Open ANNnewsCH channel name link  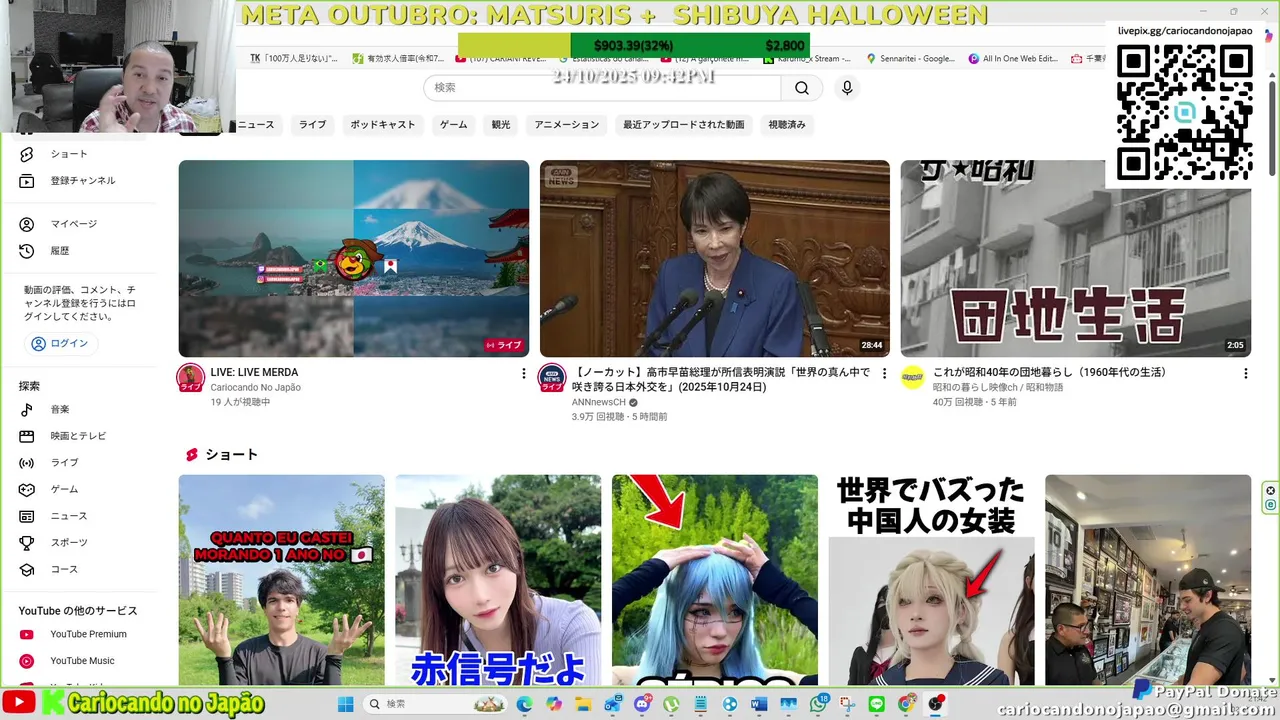pyautogui.click(x=599, y=402)
